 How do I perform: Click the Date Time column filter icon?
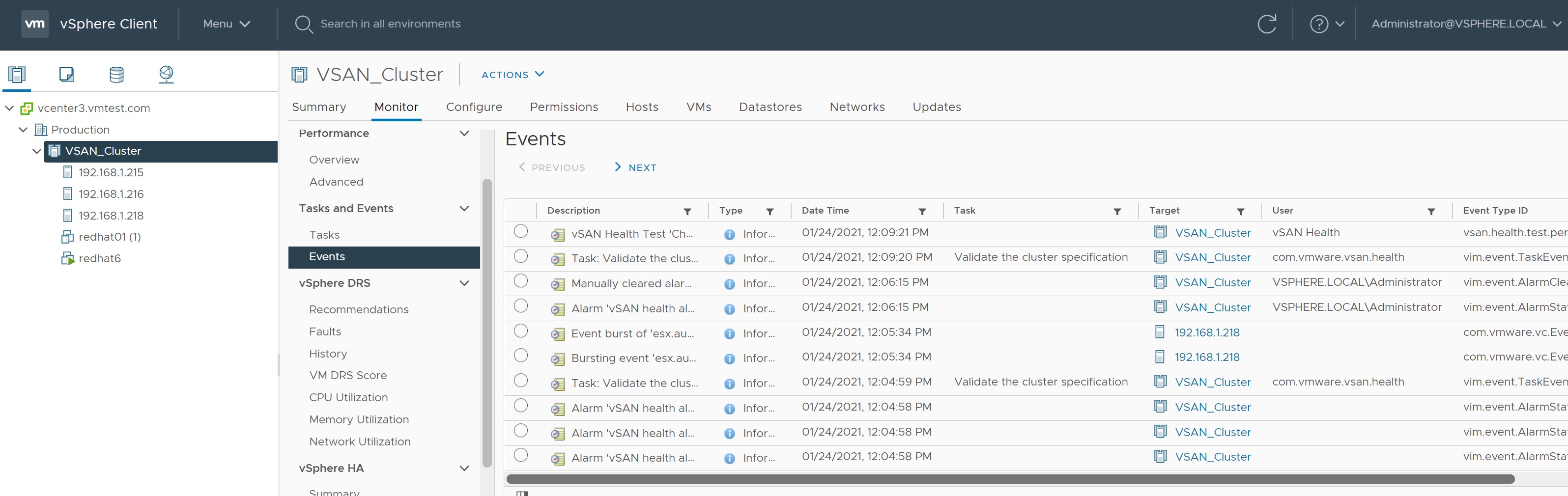[921, 211]
